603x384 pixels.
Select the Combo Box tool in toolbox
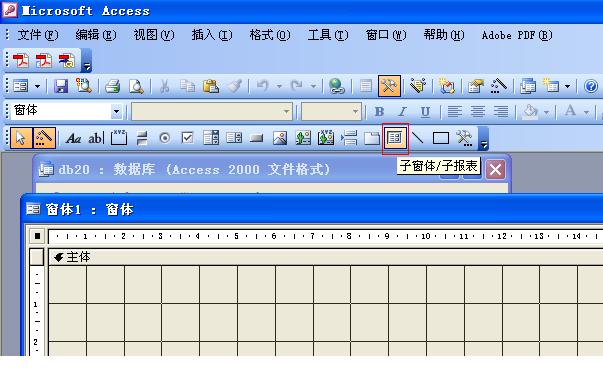click(211, 138)
